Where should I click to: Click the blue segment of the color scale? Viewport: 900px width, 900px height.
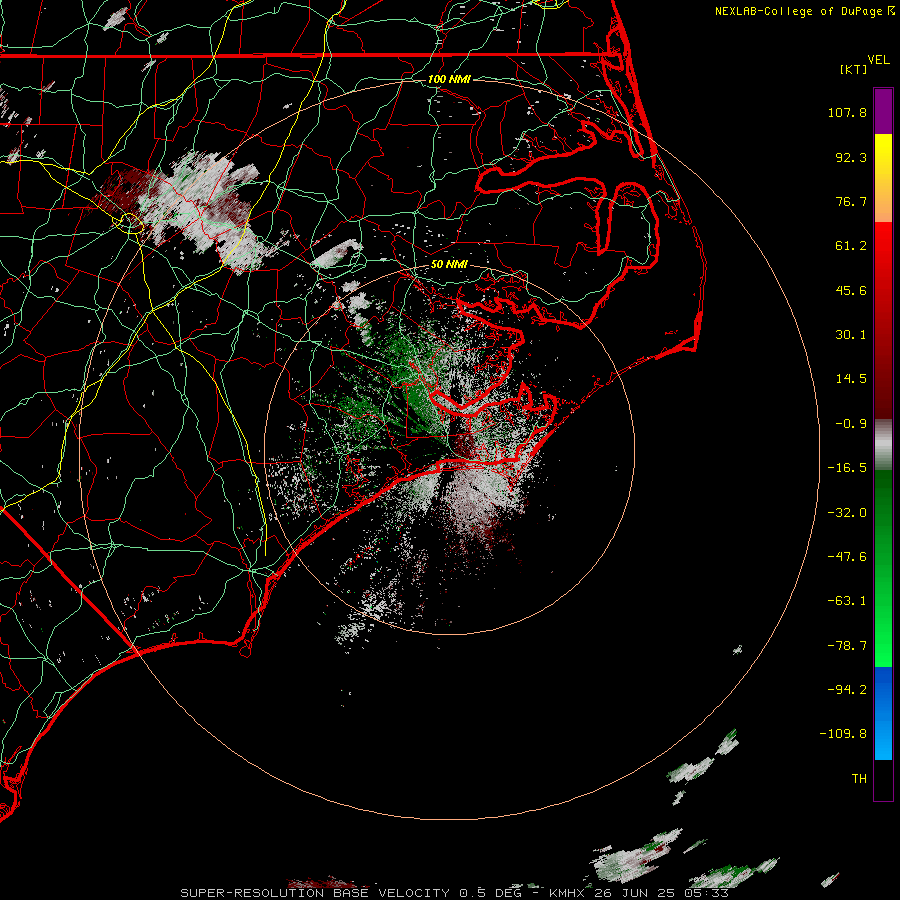883,713
